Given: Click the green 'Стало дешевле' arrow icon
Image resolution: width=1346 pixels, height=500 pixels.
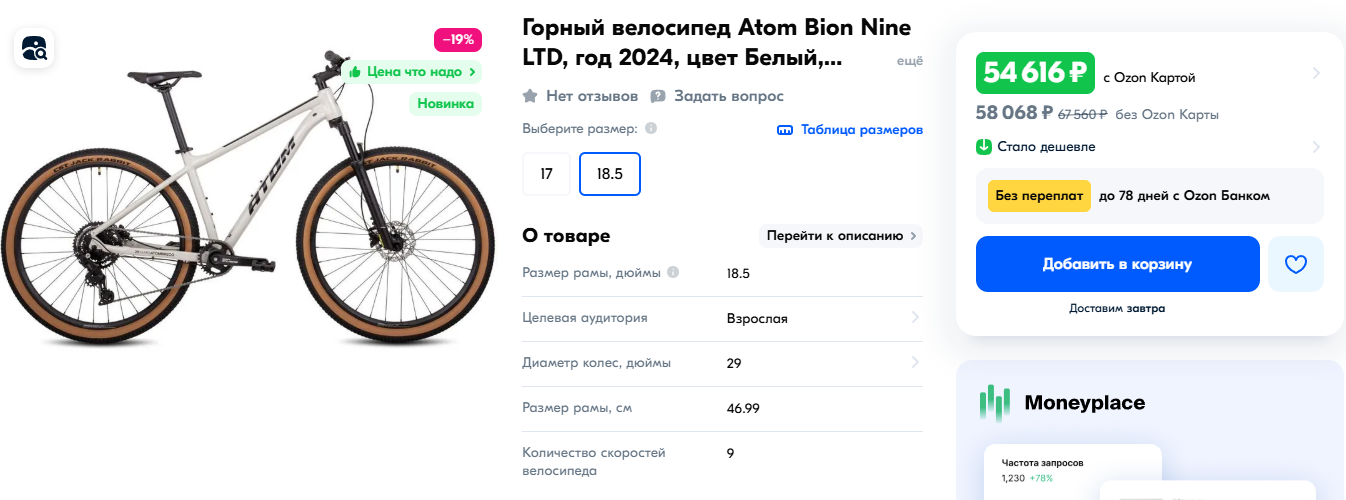Looking at the screenshot, I should click(984, 147).
